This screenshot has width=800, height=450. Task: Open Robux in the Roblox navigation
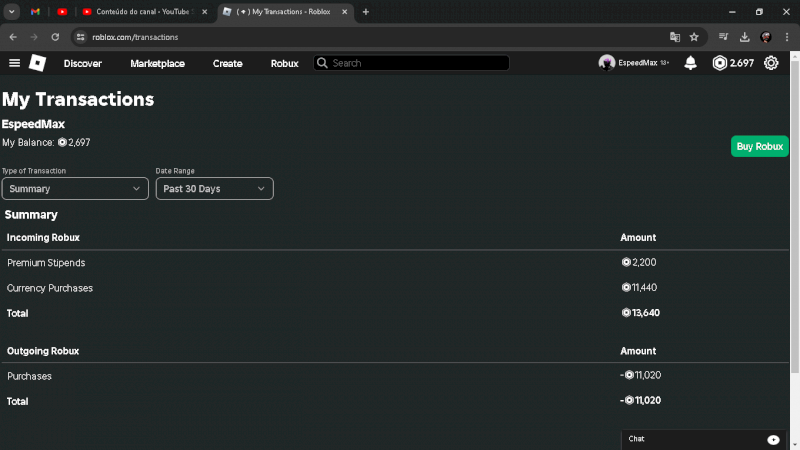pos(284,64)
